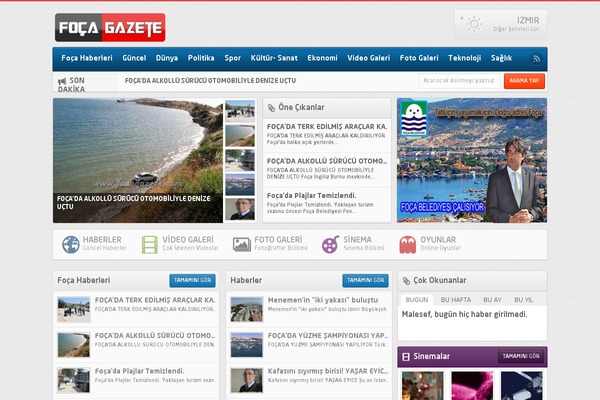Open ALKOLLÜ SÜRÜCÜ article in Foça Haberleri
600x400 pixels.
(x=155, y=336)
